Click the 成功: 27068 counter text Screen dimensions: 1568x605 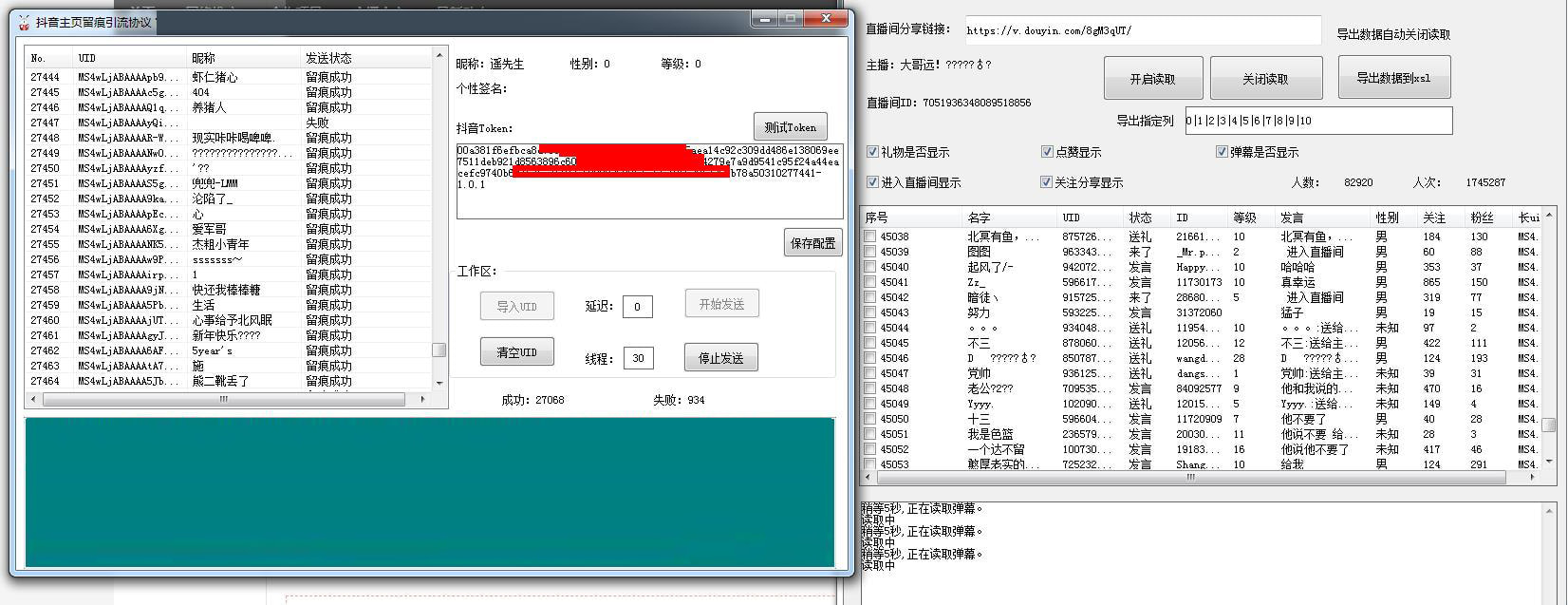(532, 400)
